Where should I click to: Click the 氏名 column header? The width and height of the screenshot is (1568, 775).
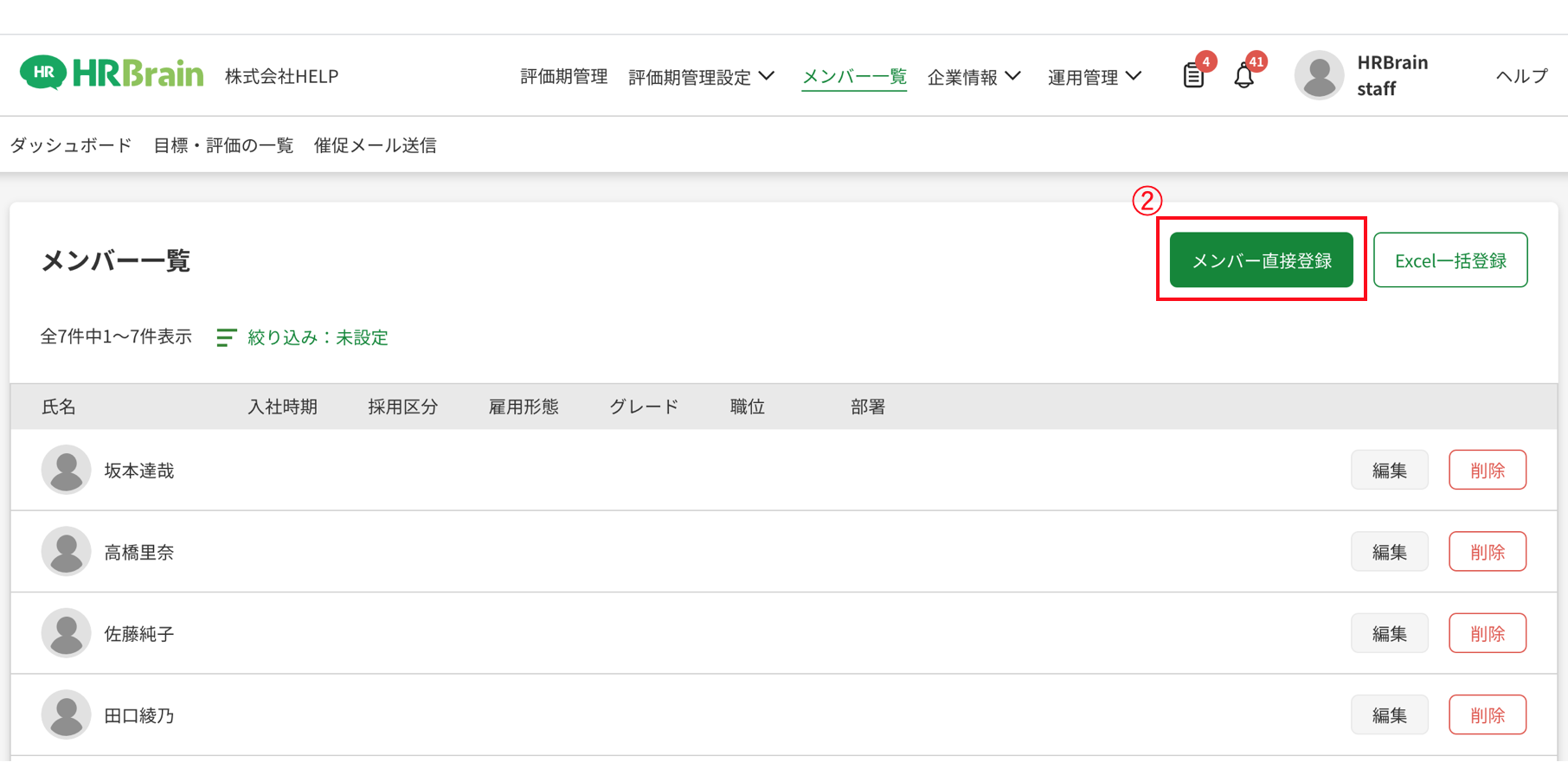[x=59, y=407]
